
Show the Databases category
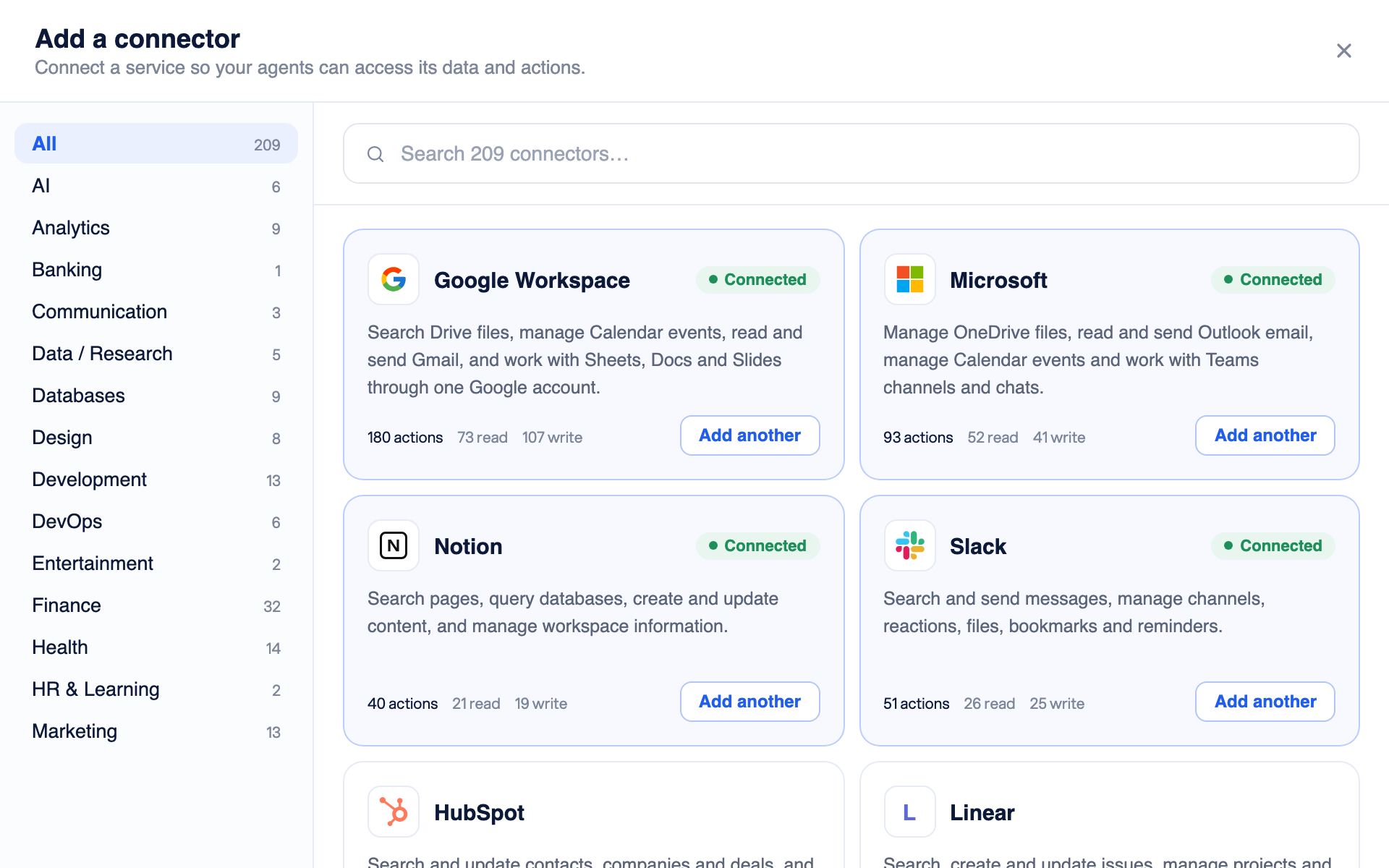click(156, 396)
